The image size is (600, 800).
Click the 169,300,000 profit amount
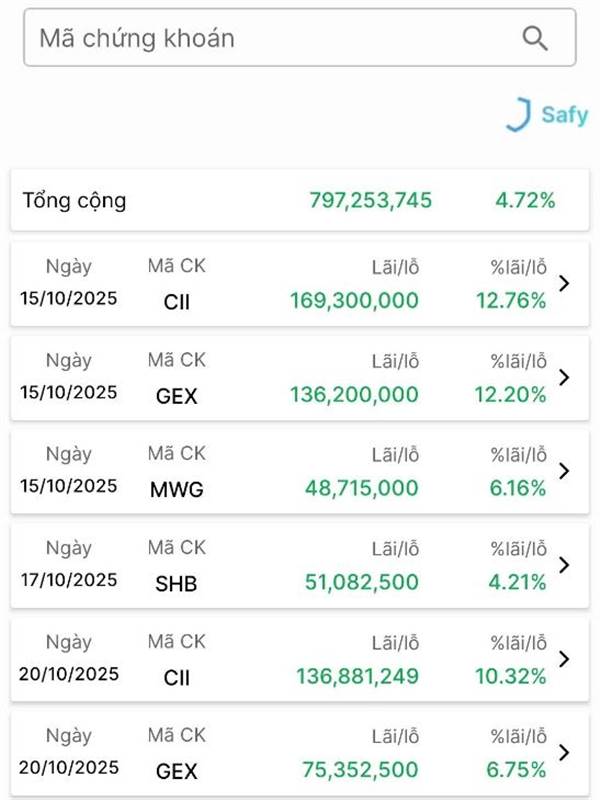pos(354,300)
